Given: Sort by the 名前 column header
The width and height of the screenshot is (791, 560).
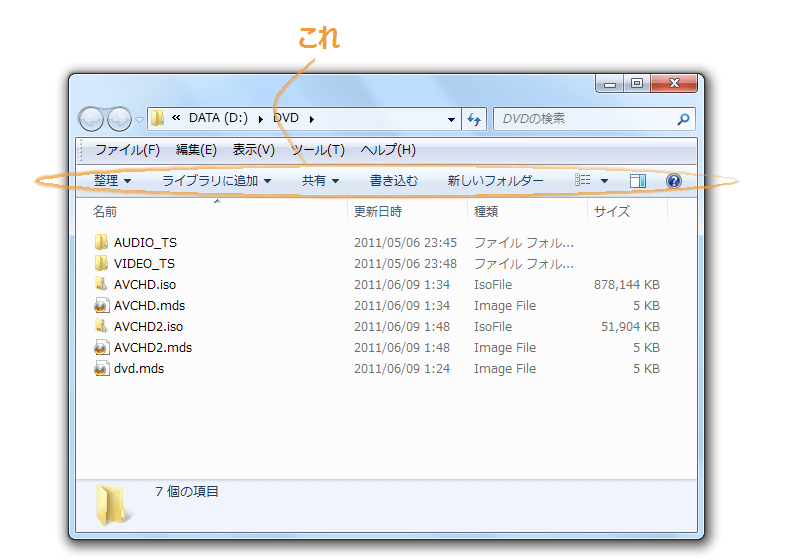Looking at the screenshot, I should 105,211.
